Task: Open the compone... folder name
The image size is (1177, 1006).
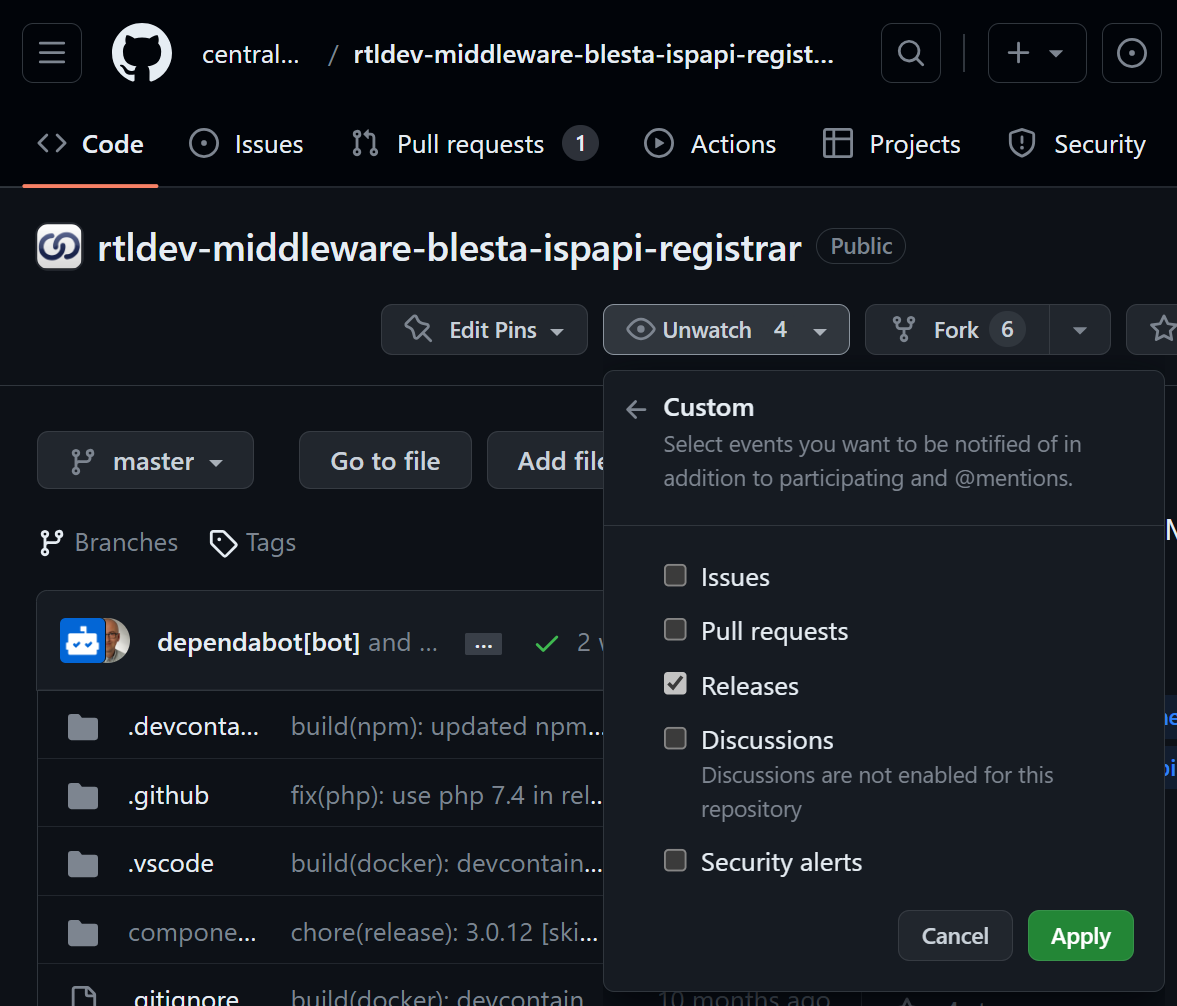Action: pyautogui.click(x=192, y=933)
